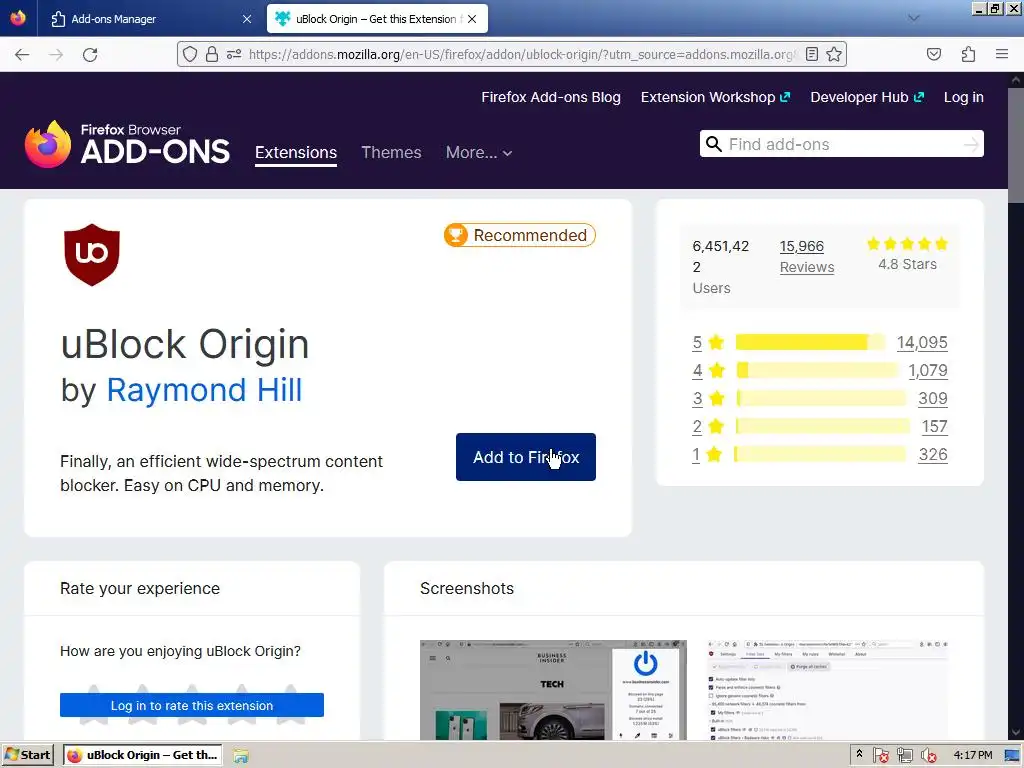This screenshot has height=768, width=1024.
Task: Open the Developer Hub link
Action: 867,97
